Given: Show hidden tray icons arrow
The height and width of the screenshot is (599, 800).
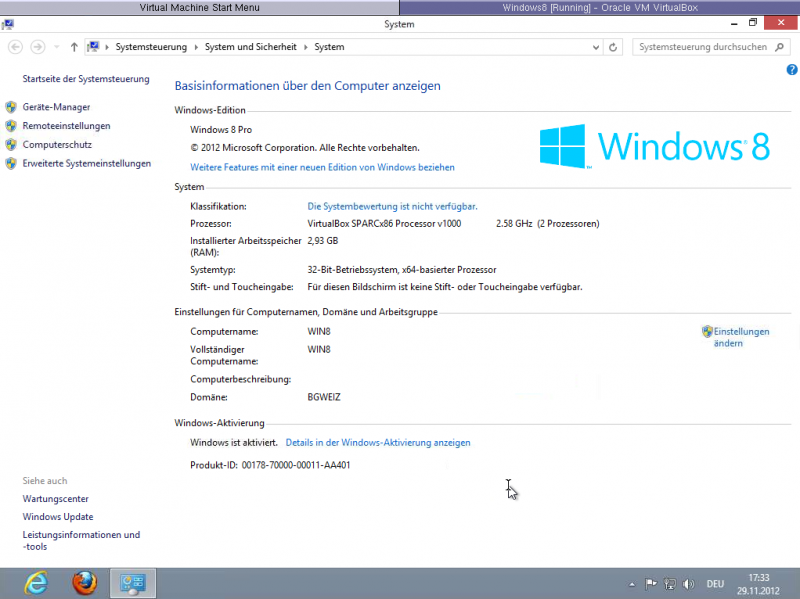Looking at the screenshot, I should tap(632, 585).
